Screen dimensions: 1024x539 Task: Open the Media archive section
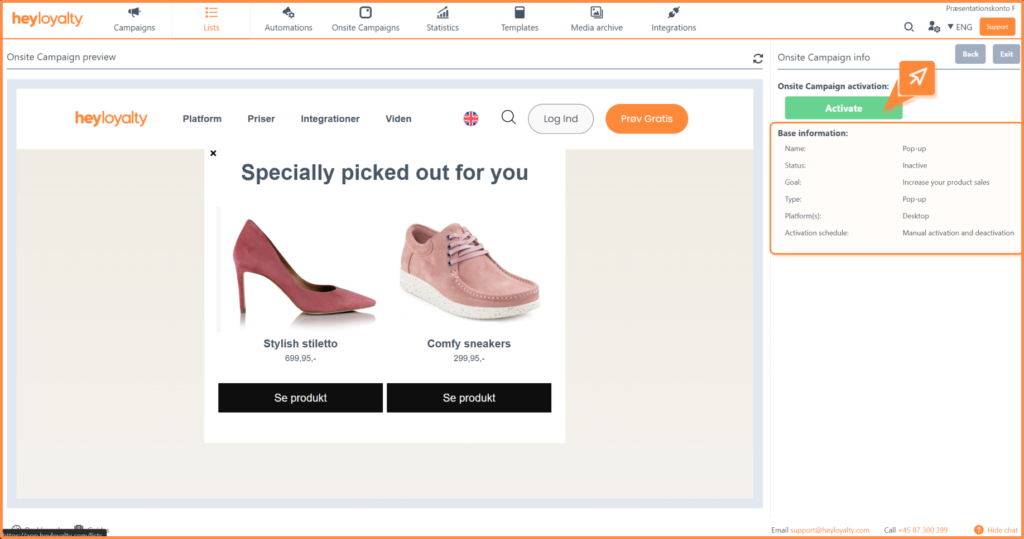[596, 19]
